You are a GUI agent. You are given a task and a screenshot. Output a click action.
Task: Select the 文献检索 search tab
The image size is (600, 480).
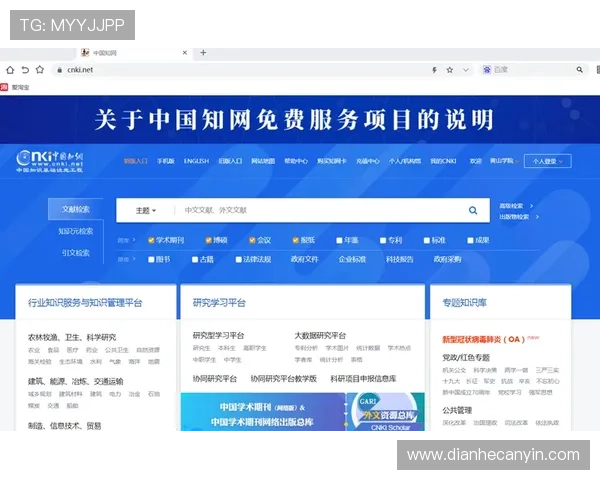[76, 209]
